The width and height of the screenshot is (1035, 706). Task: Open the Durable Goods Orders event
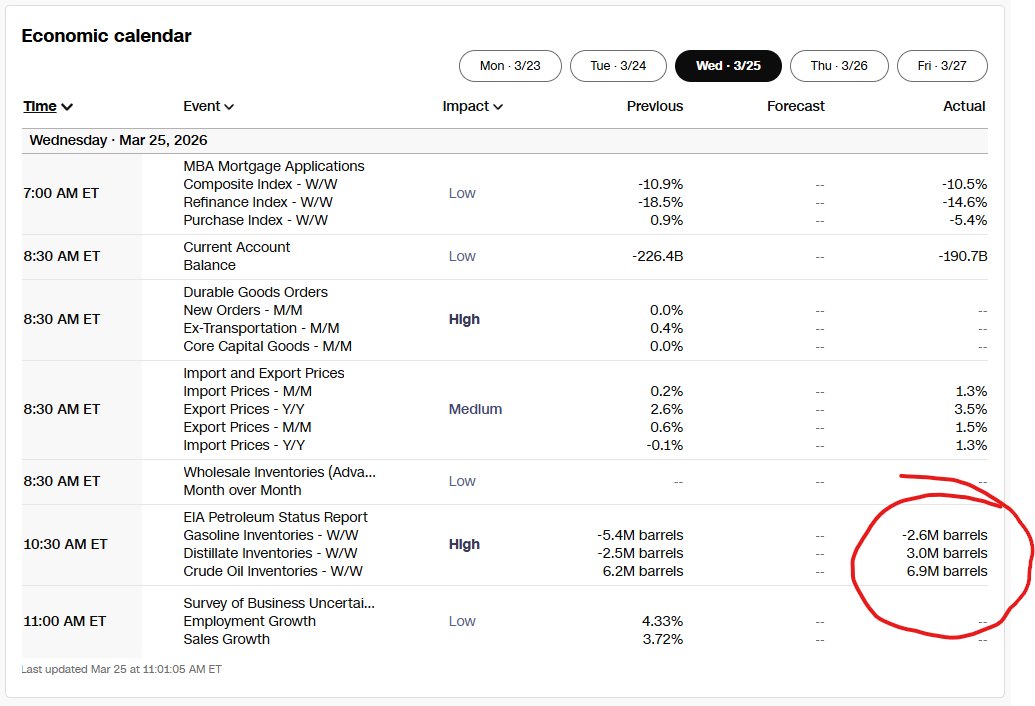click(255, 292)
